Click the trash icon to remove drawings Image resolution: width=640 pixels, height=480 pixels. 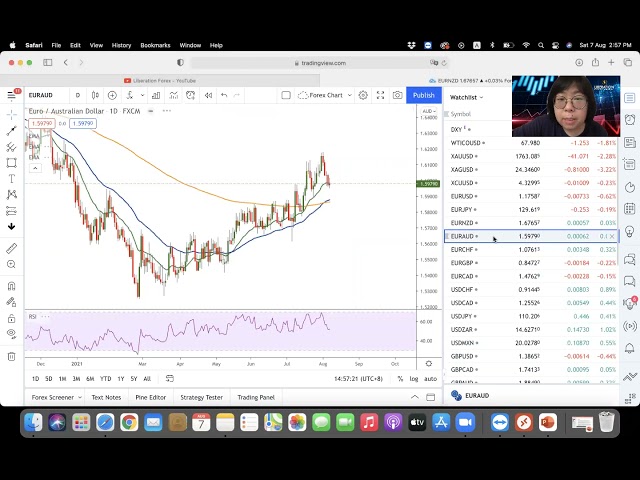click(11, 356)
